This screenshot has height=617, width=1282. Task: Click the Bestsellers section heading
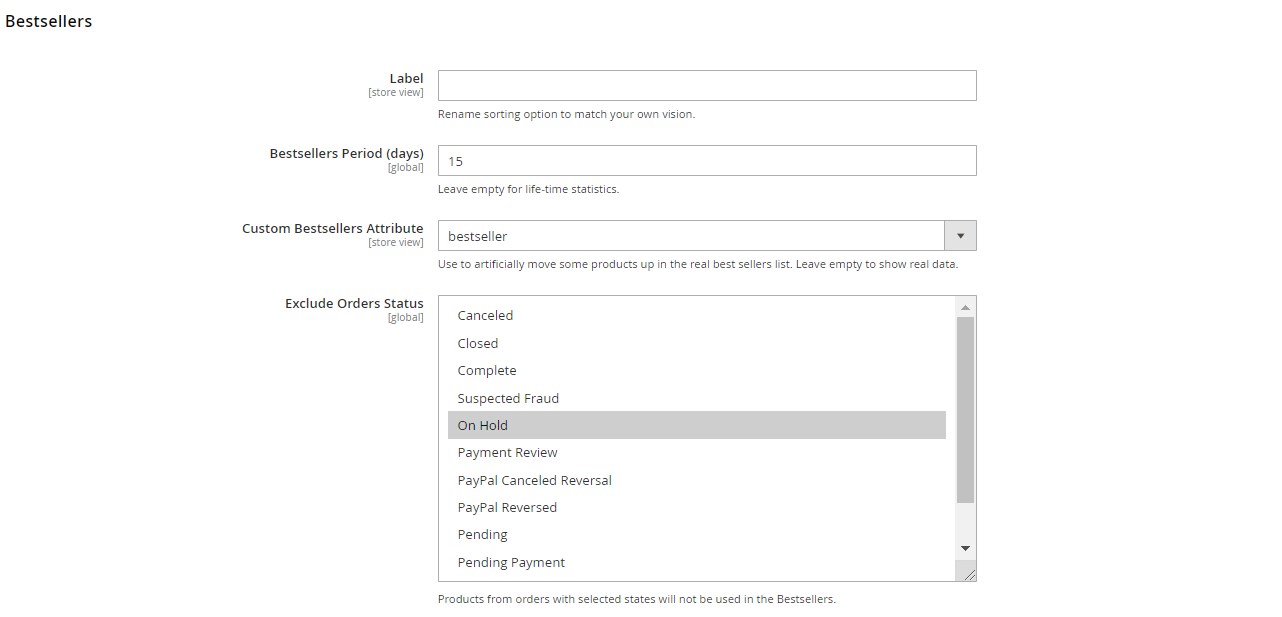[x=49, y=21]
